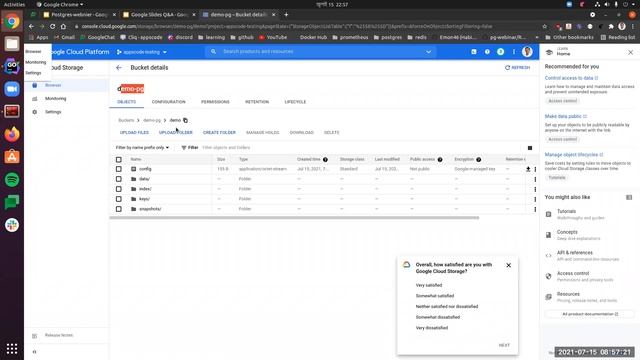Open project selector dropdown in header
Screen dimensions: 640x360
point(142,52)
